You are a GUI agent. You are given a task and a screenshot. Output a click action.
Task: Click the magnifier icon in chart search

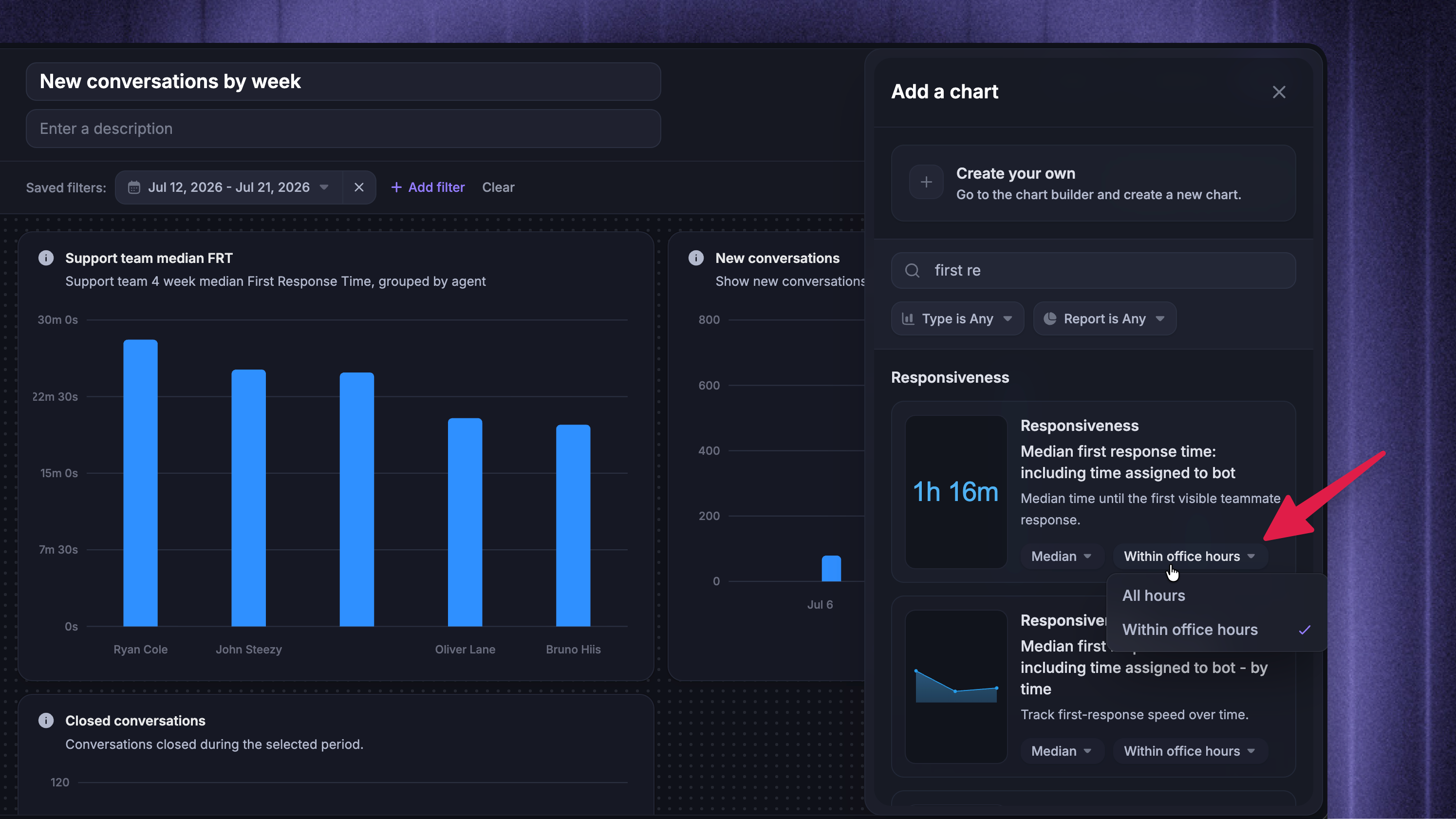point(912,270)
